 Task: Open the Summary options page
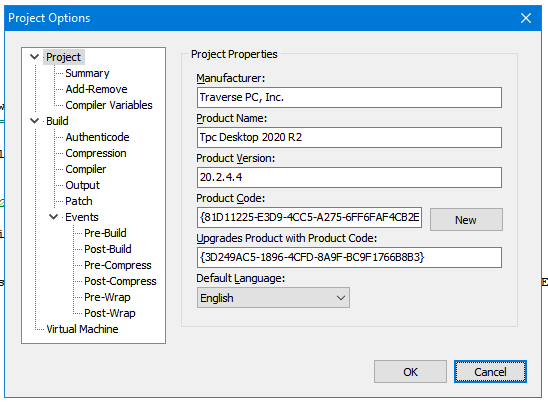[87, 73]
